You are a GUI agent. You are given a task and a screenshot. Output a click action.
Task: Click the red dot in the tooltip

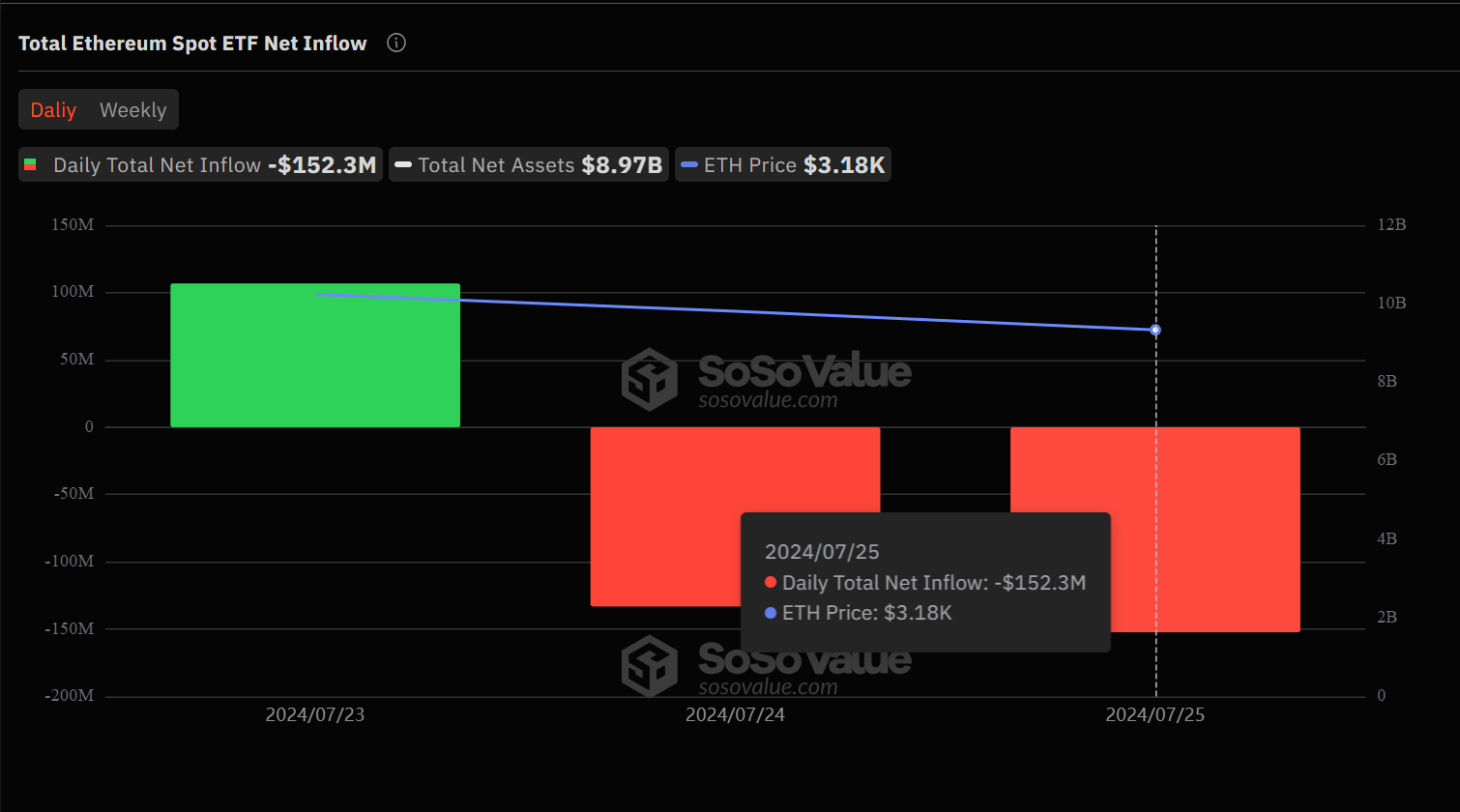point(771,583)
